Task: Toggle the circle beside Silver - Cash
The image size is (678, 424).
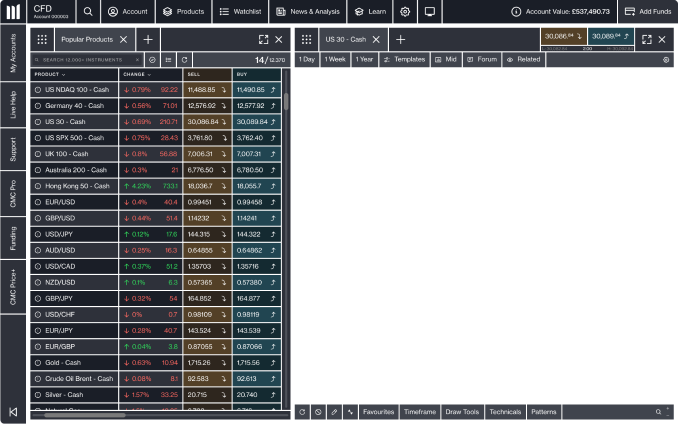Action: click(x=38, y=395)
